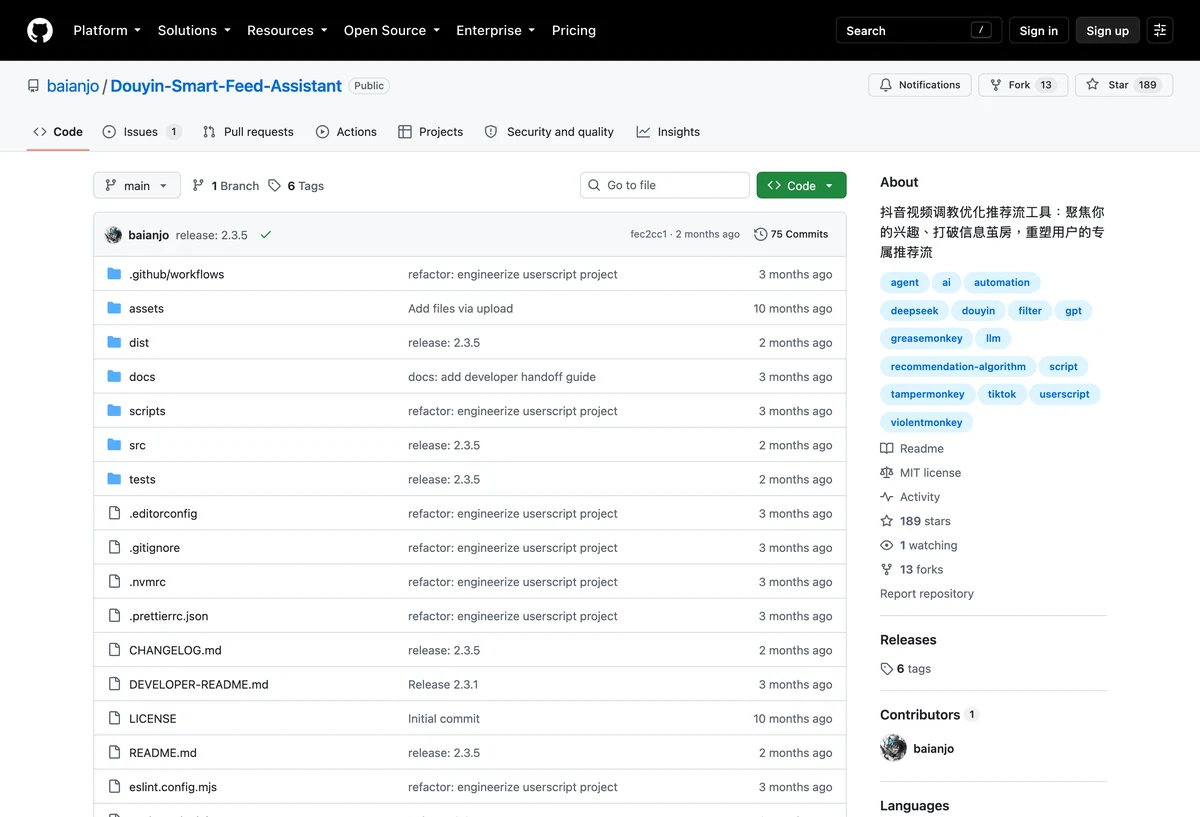This screenshot has height=817, width=1200.
Task: Expand the Resources menu
Action: click(287, 30)
